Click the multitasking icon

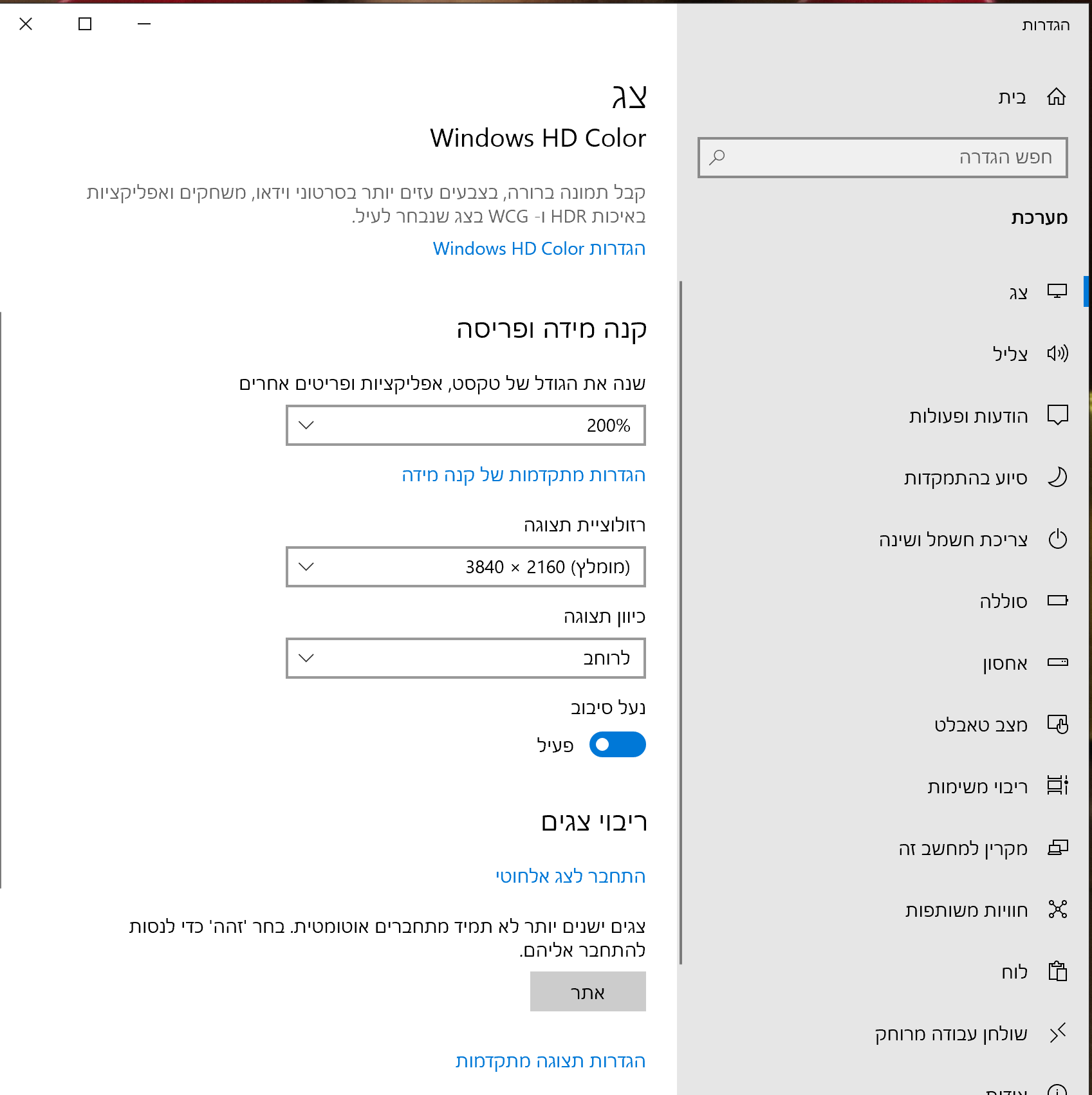pyautogui.click(x=1057, y=786)
